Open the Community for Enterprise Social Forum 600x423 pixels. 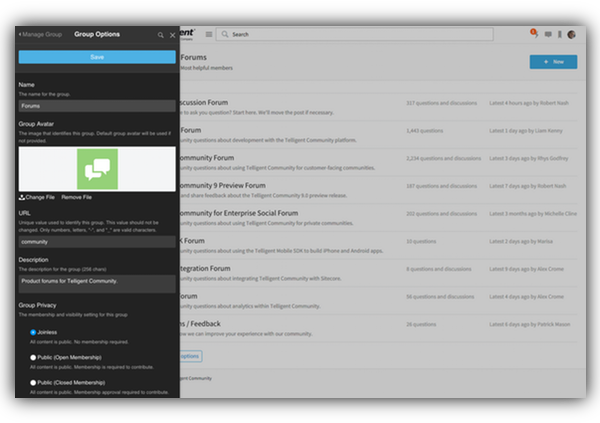click(x=239, y=213)
